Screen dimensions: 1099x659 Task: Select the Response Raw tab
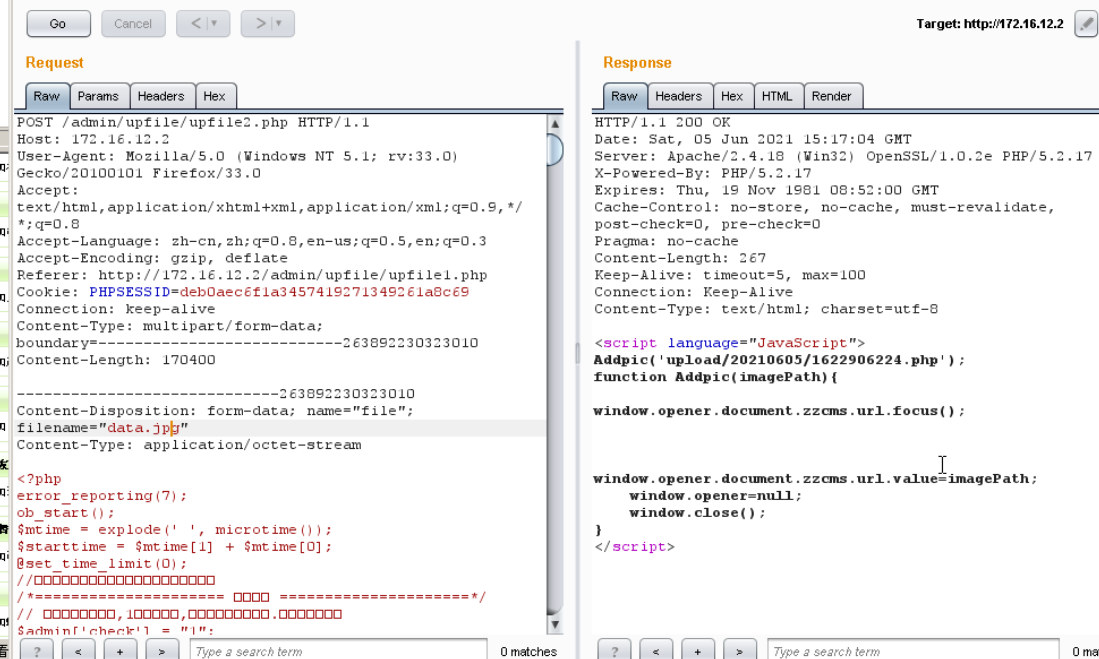tap(624, 96)
